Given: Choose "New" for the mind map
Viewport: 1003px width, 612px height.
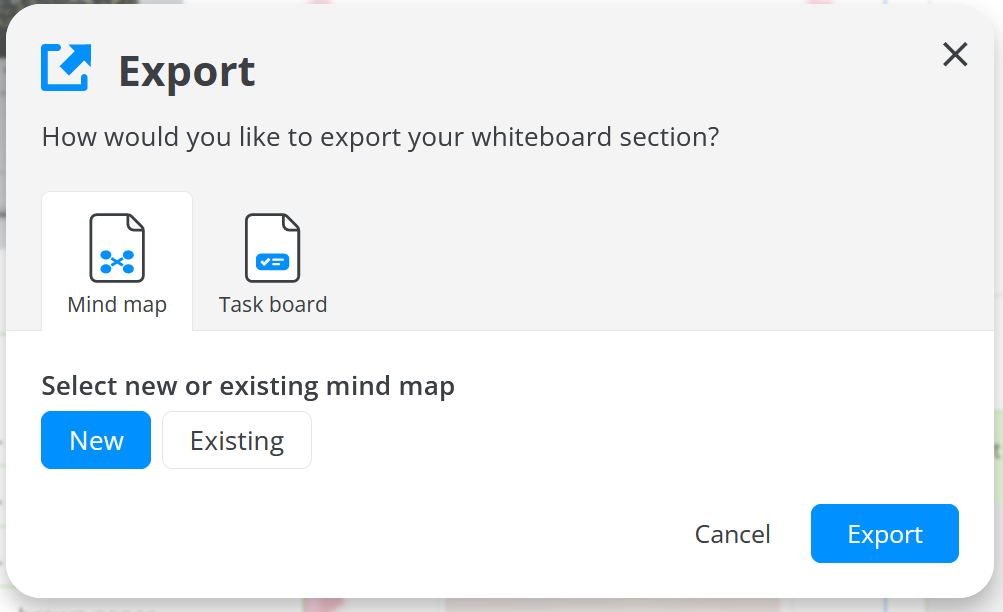Looking at the screenshot, I should [95, 439].
